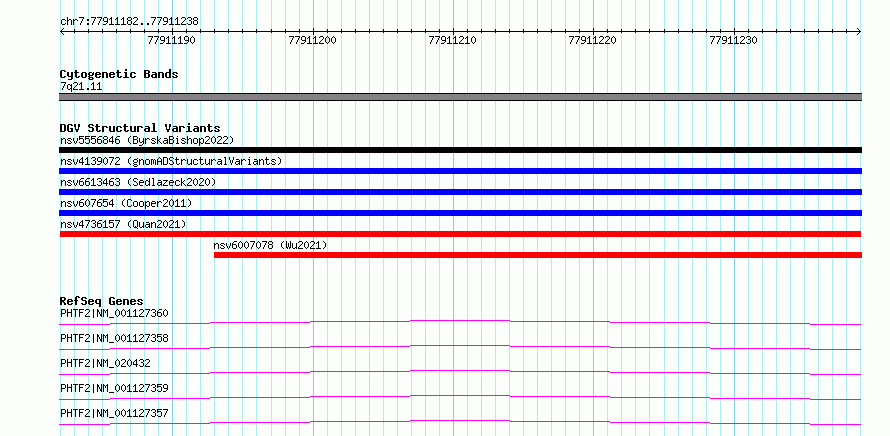Select PHTF2|NM_001127359 transcript label

[x=114, y=388]
